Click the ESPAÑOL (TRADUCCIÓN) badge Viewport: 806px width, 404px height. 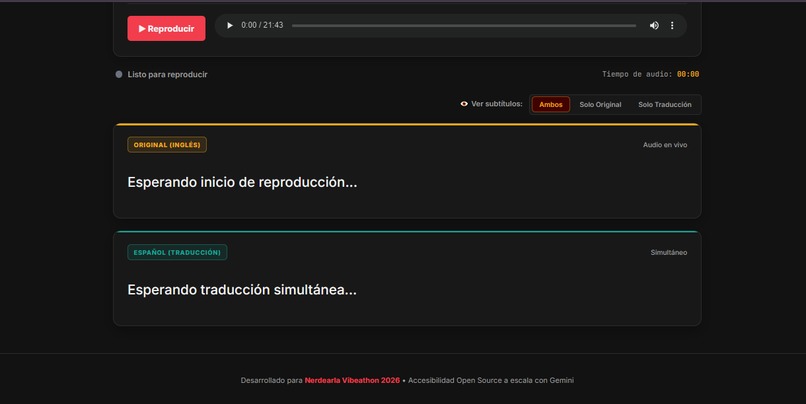(177, 252)
